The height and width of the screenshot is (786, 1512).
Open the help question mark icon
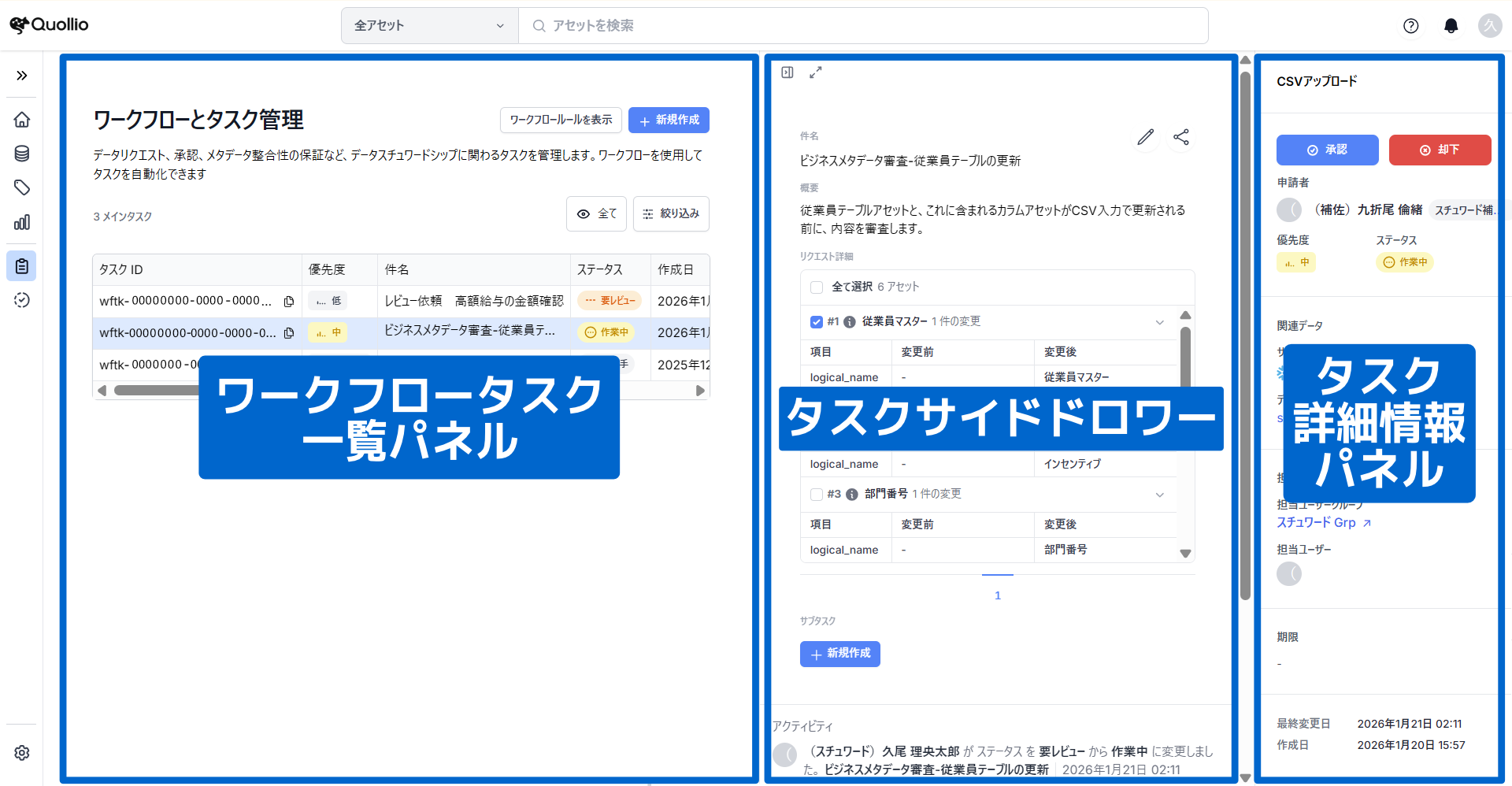(x=1411, y=26)
